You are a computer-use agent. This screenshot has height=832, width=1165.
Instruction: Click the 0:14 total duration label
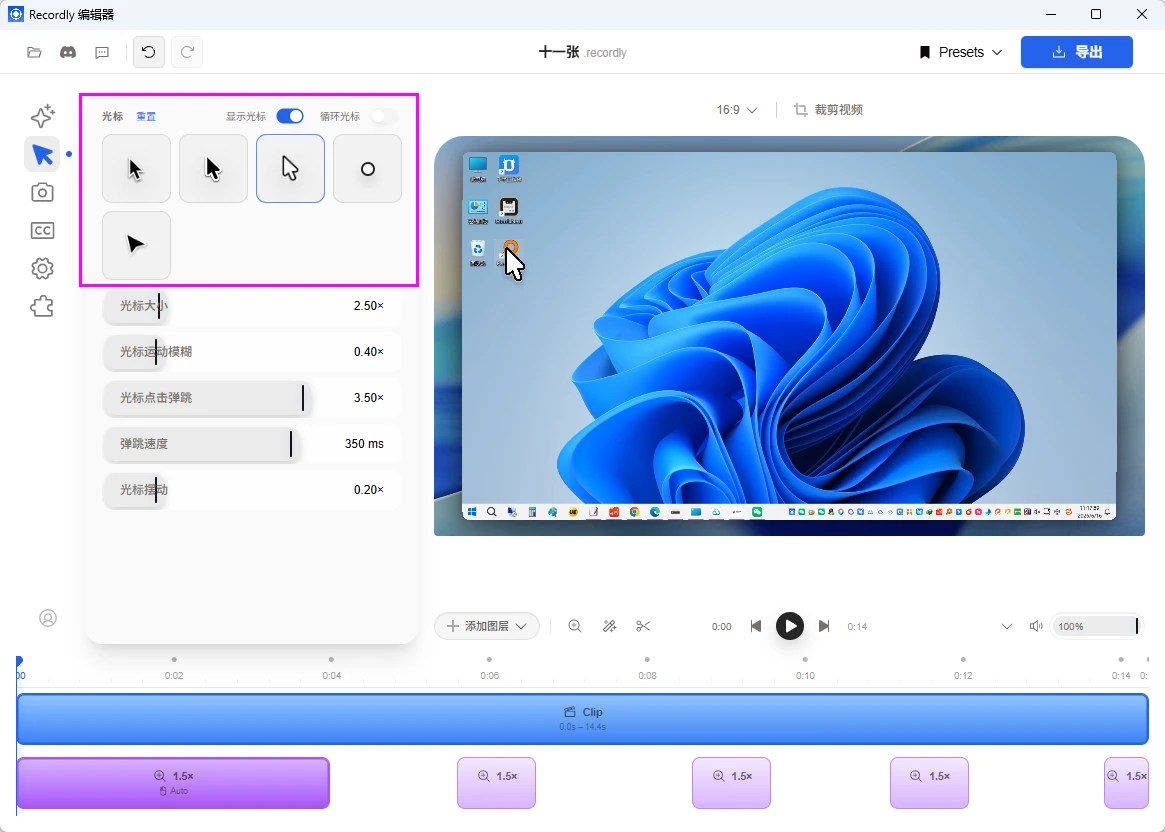[857, 626]
